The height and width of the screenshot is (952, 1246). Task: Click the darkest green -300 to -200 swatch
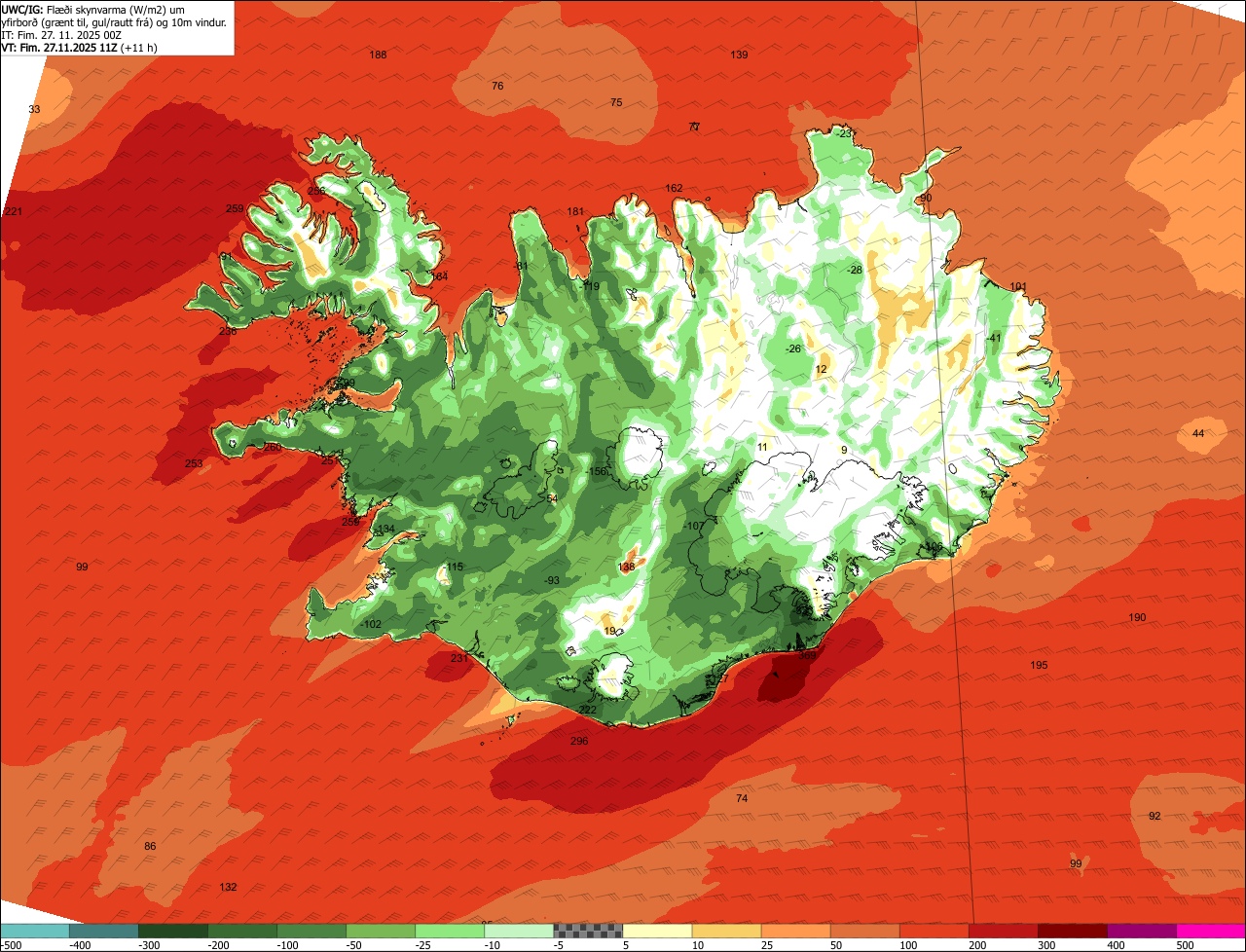pyautogui.click(x=173, y=931)
